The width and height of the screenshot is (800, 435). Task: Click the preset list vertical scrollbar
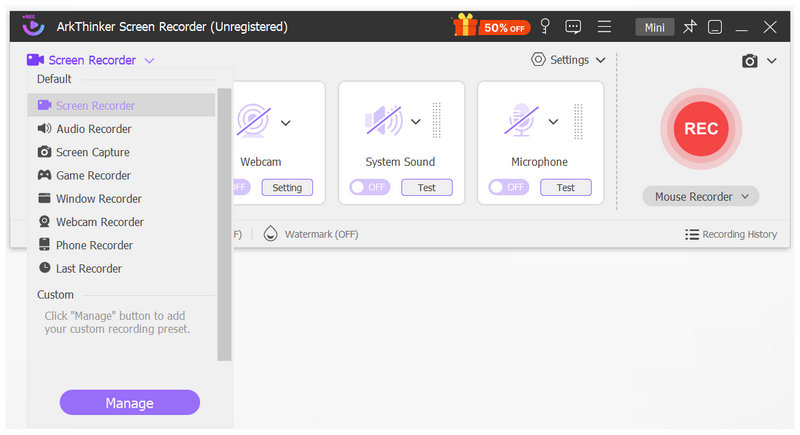click(x=224, y=224)
